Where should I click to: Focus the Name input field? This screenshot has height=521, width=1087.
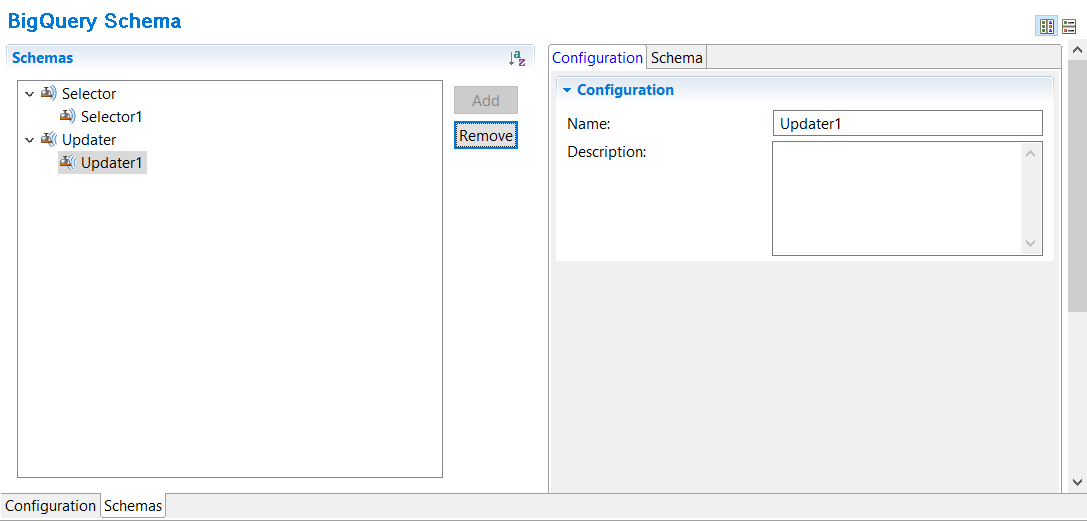pos(907,123)
